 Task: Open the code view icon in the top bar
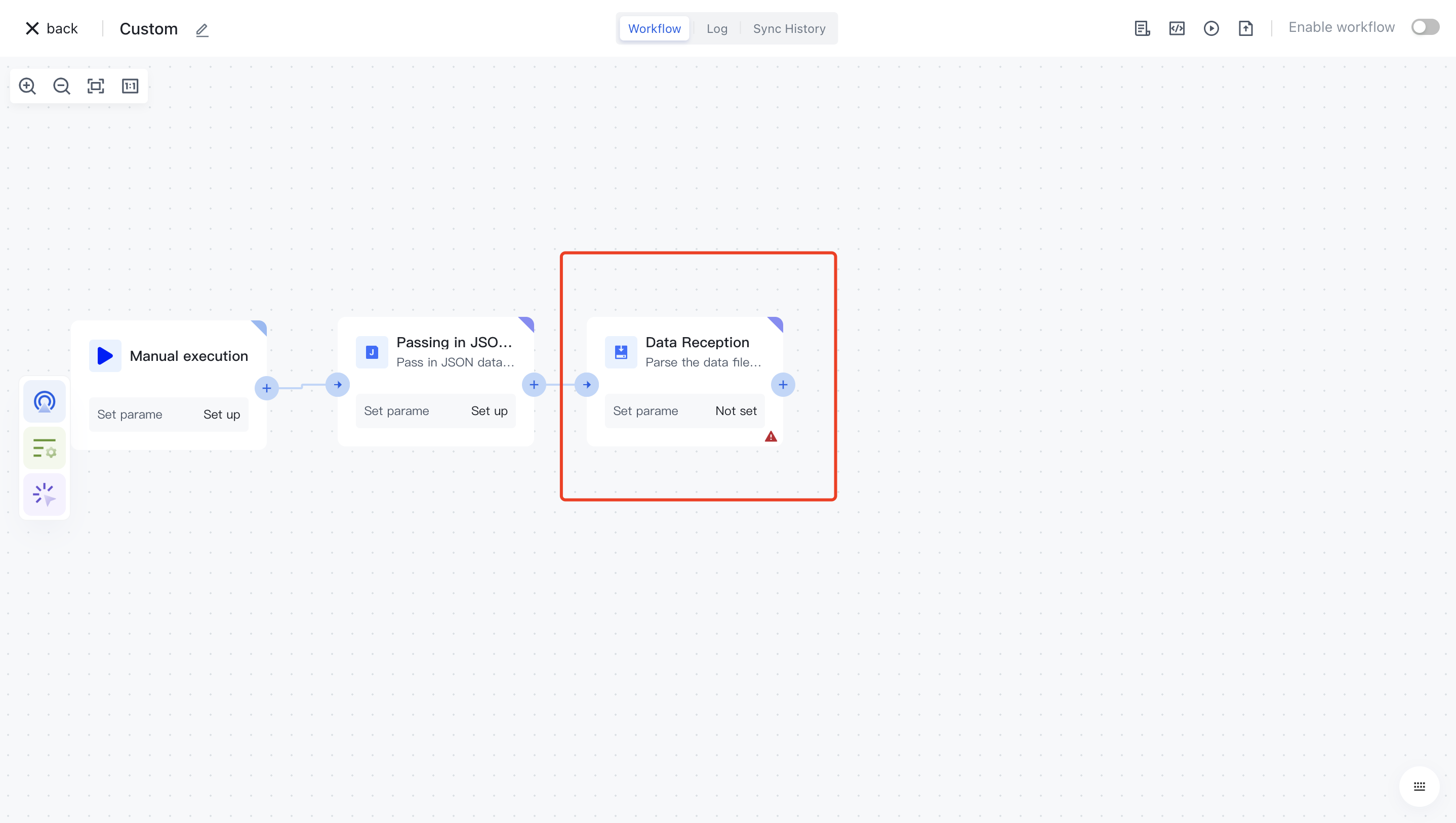[1176, 28]
